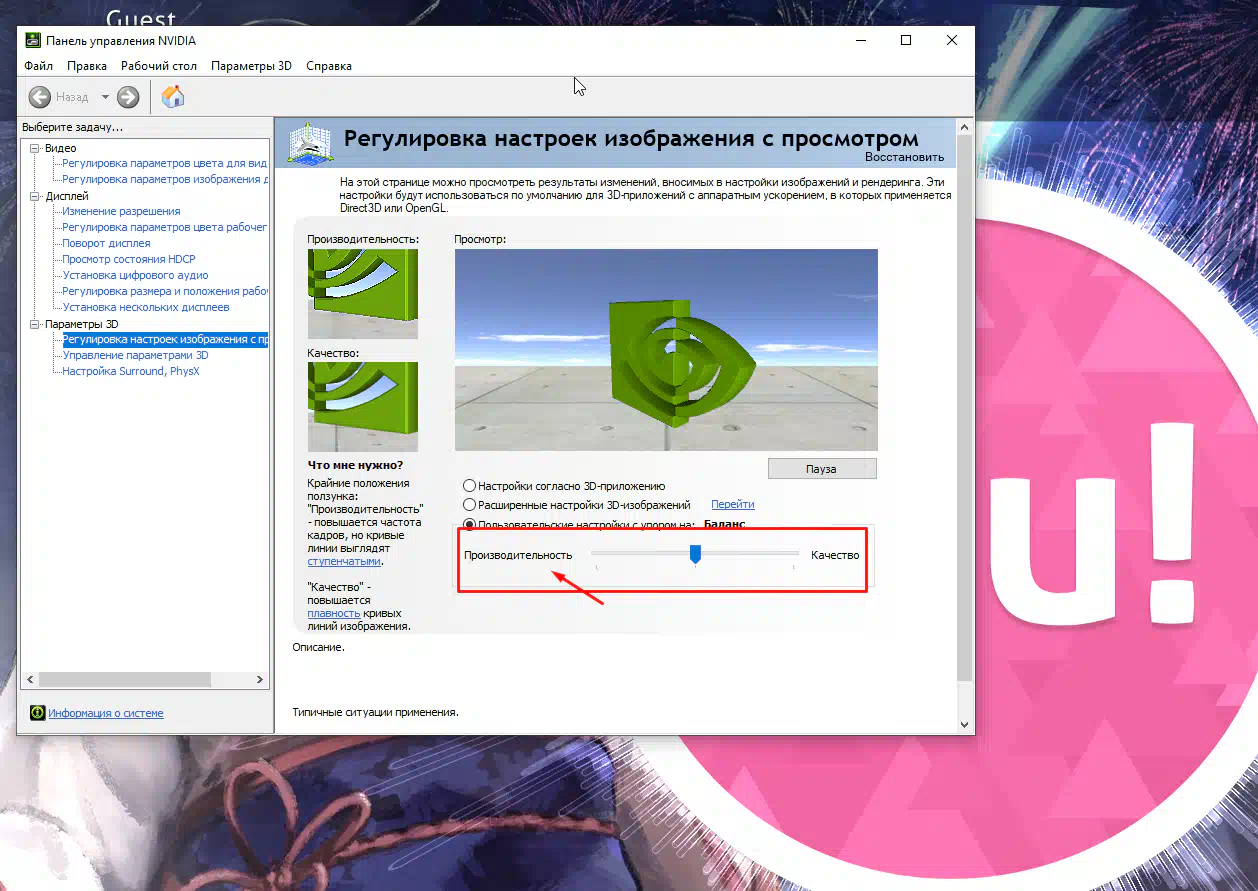
Task: Select Расширенные настройки 3D-изображений radio button
Action: pos(469,505)
